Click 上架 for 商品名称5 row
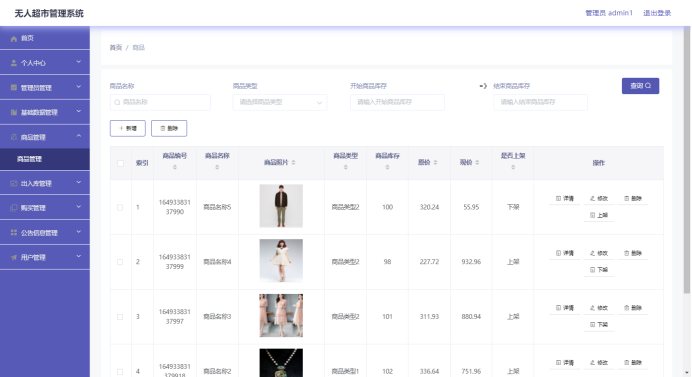The height and width of the screenshot is (377, 692). click(599, 215)
